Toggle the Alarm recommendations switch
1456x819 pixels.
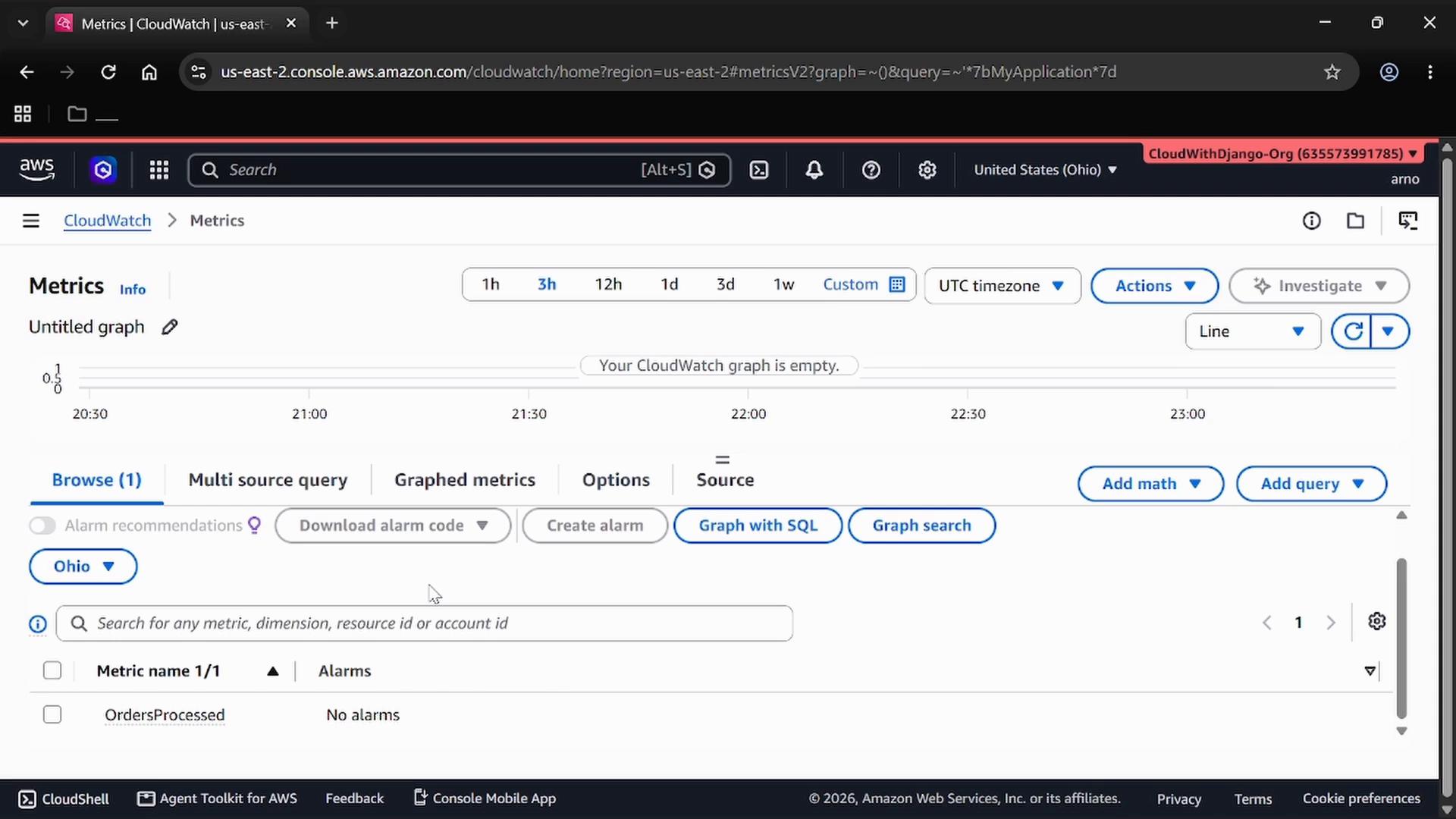click(42, 526)
